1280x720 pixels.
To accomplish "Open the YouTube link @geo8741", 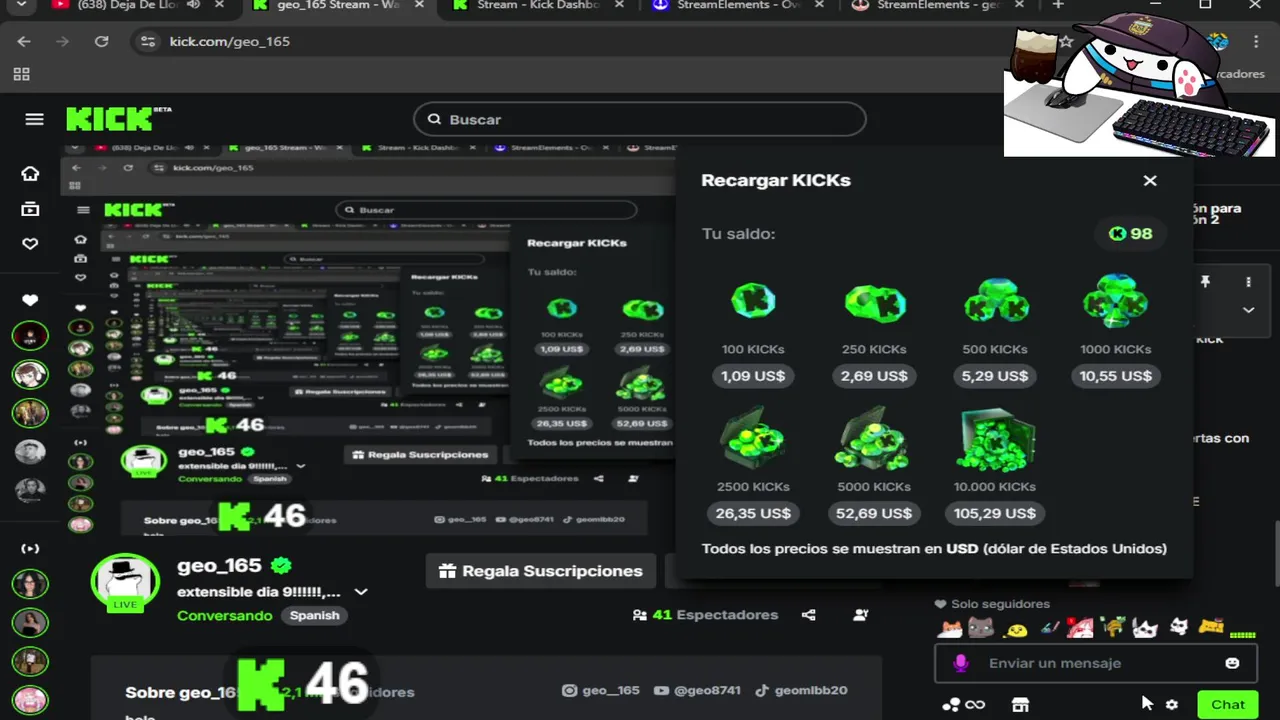I will pos(697,690).
